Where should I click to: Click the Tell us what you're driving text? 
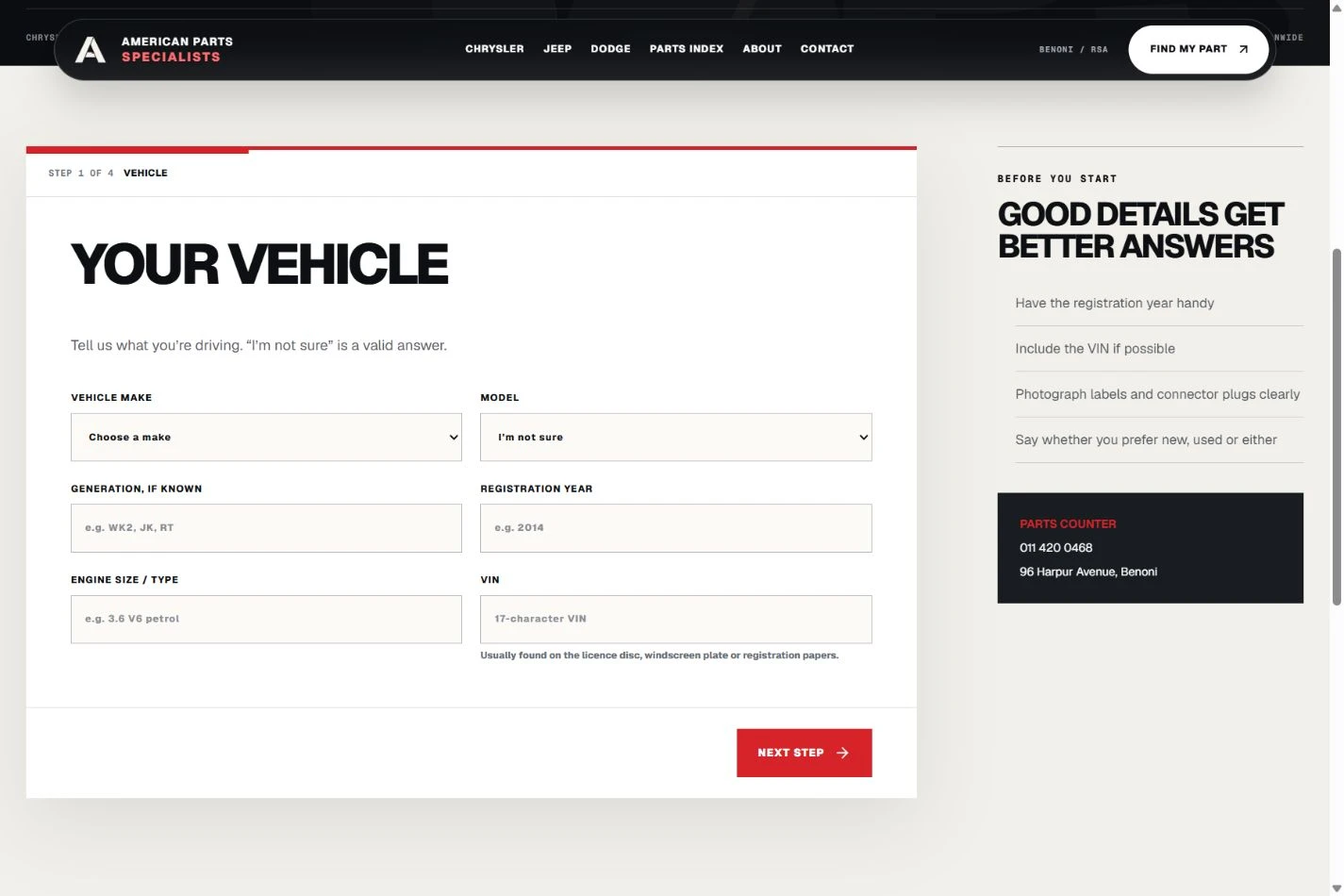258,345
